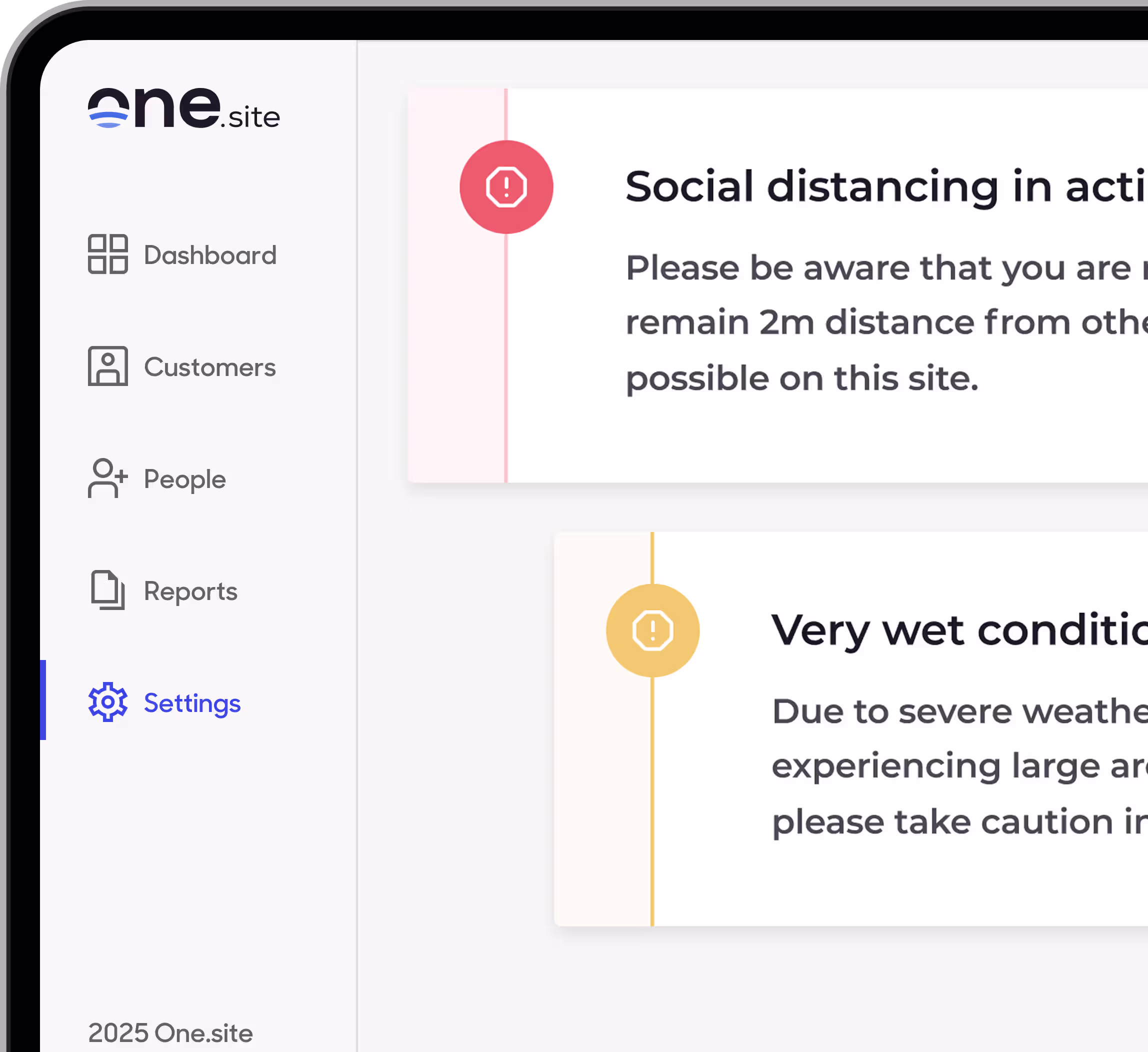Image resolution: width=1148 pixels, height=1052 pixels.
Task: Select Reports in the sidebar
Action: coord(190,591)
